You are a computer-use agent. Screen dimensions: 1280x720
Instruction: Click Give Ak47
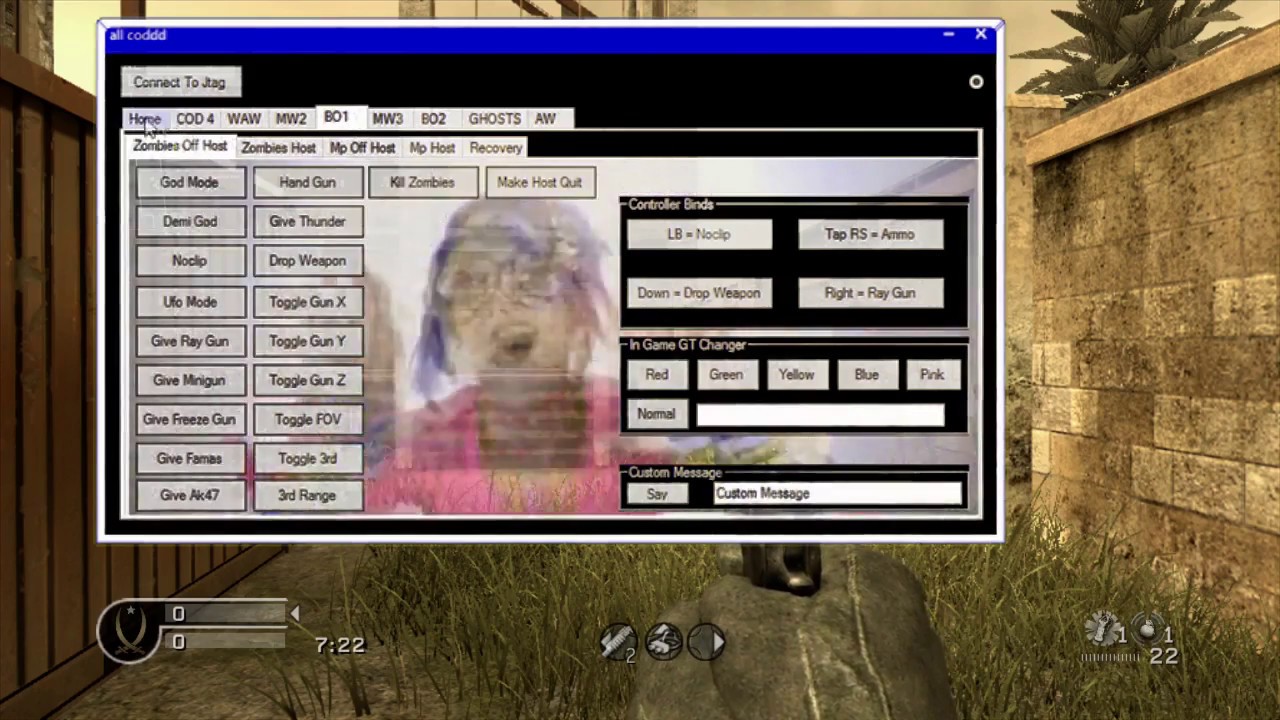[x=190, y=495]
